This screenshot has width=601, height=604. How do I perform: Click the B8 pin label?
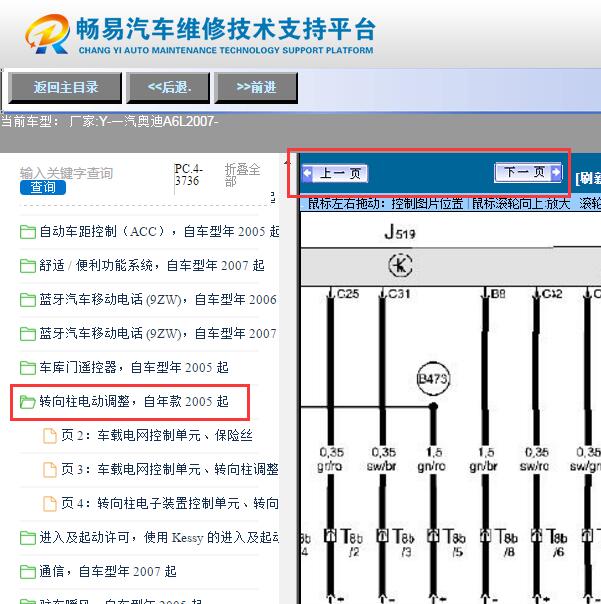(498, 294)
